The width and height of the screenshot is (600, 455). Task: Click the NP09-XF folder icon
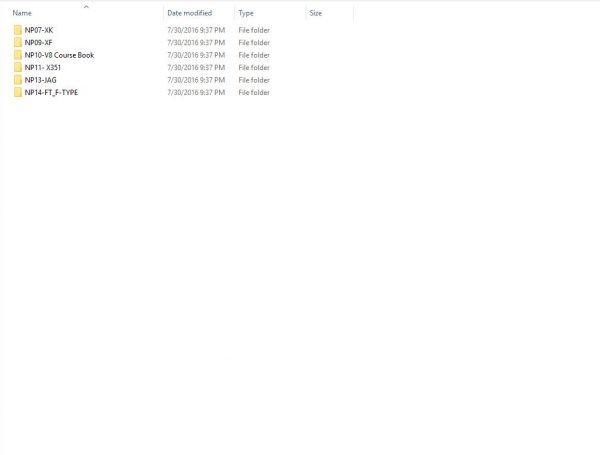[18, 42]
